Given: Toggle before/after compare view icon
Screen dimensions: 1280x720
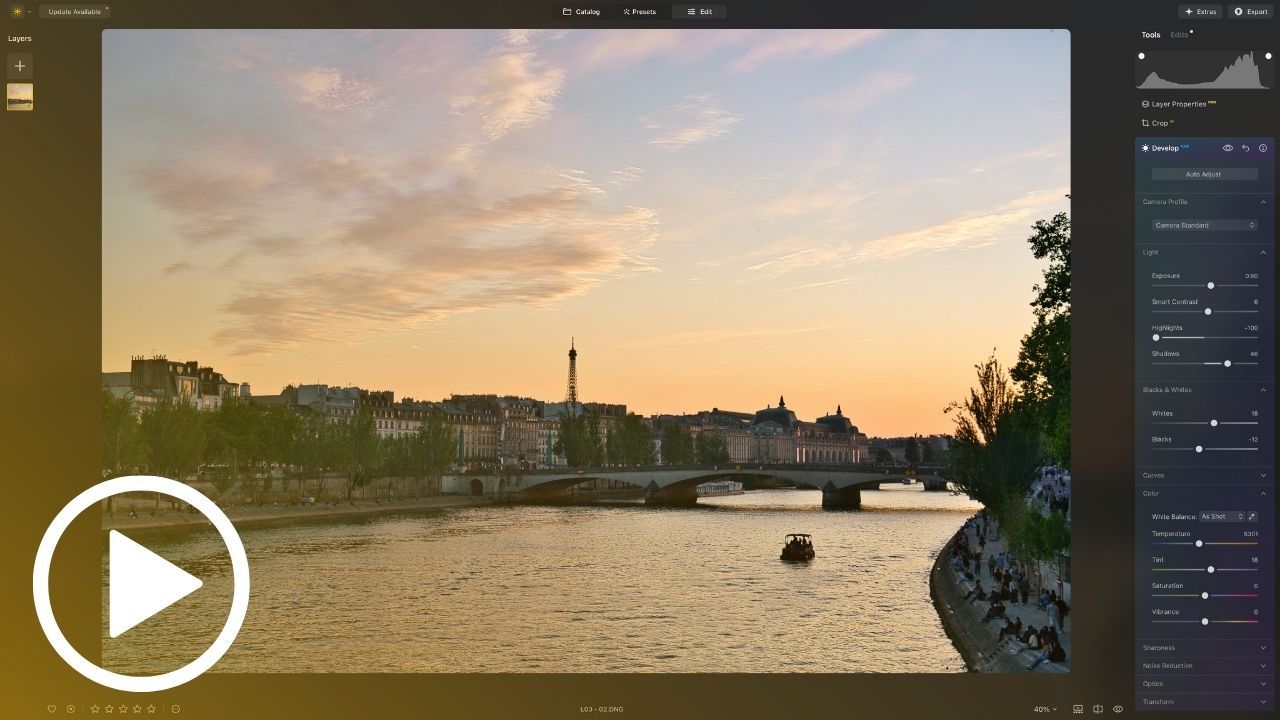Looking at the screenshot, I should [x=1098, y=709].
